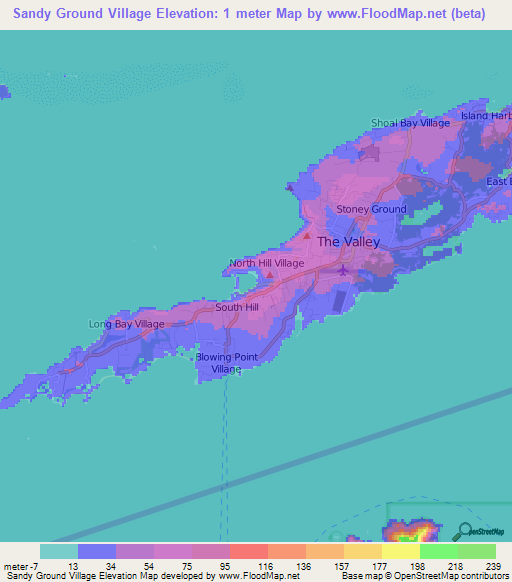
Task: Click the legend value 136
Action: (303, 567)
